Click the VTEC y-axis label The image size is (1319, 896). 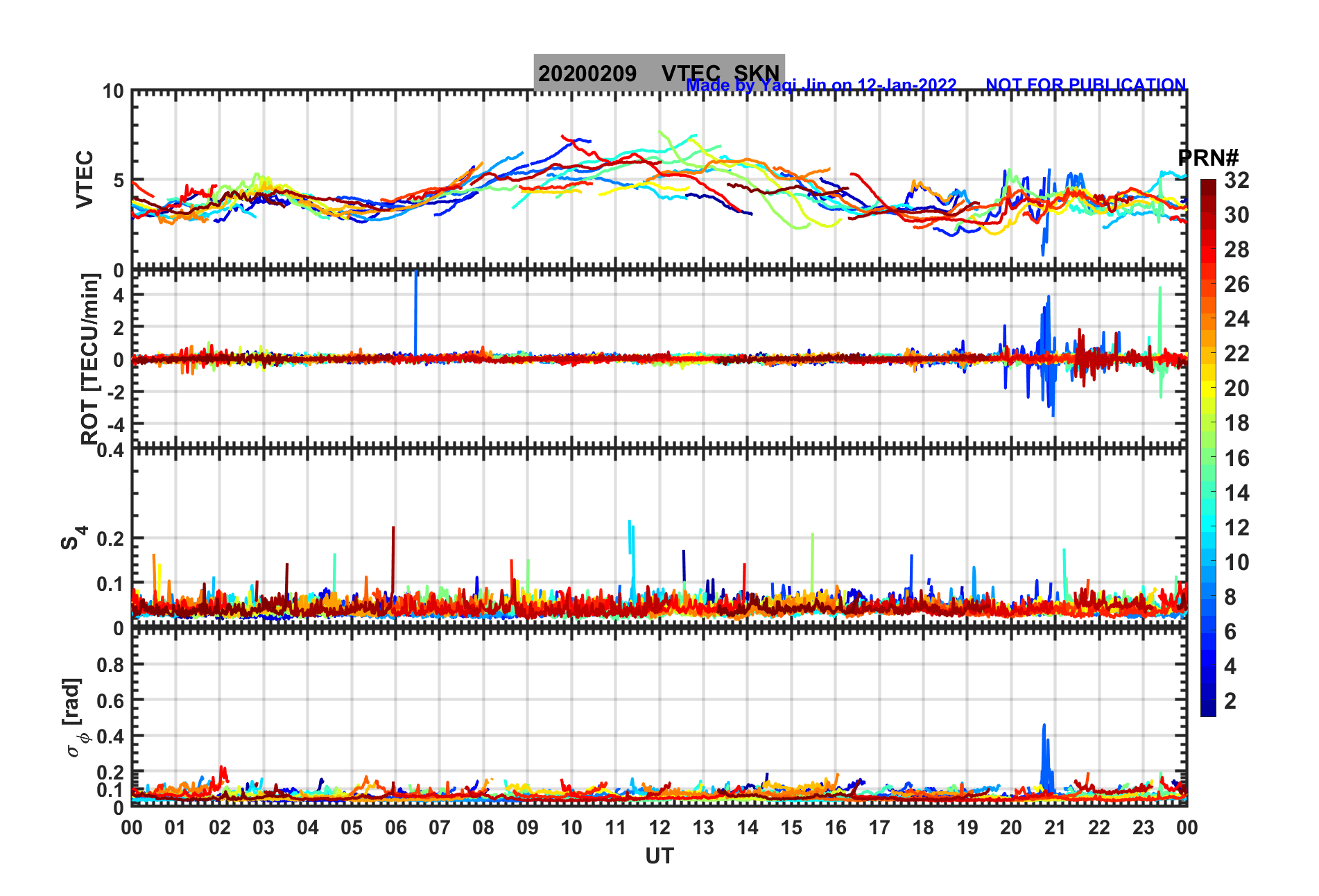click(x=85, y=180)
